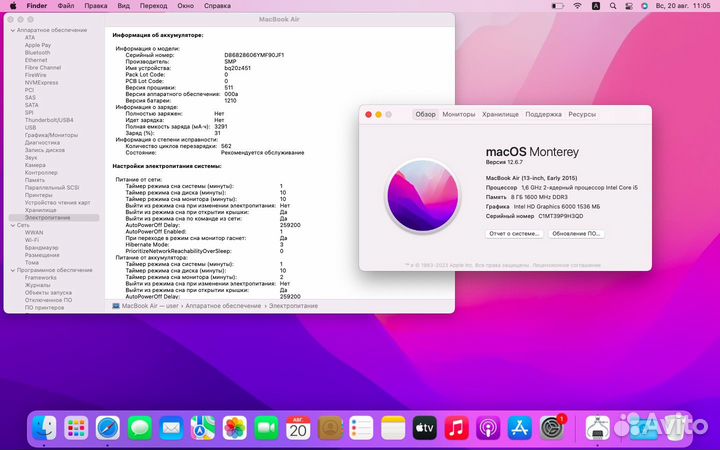The image size is (720, 450).
Task: Open the keyboard input source menu
Action: [596, 6]
